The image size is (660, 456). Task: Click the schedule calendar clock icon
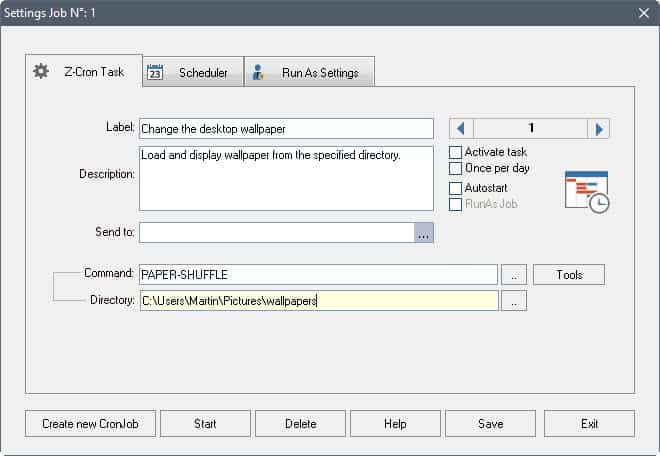[586, 191]
